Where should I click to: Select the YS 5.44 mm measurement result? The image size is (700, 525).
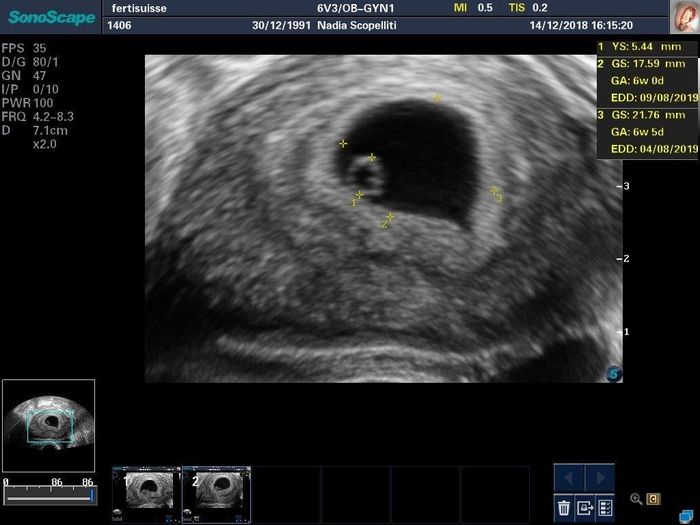[647, 47]
